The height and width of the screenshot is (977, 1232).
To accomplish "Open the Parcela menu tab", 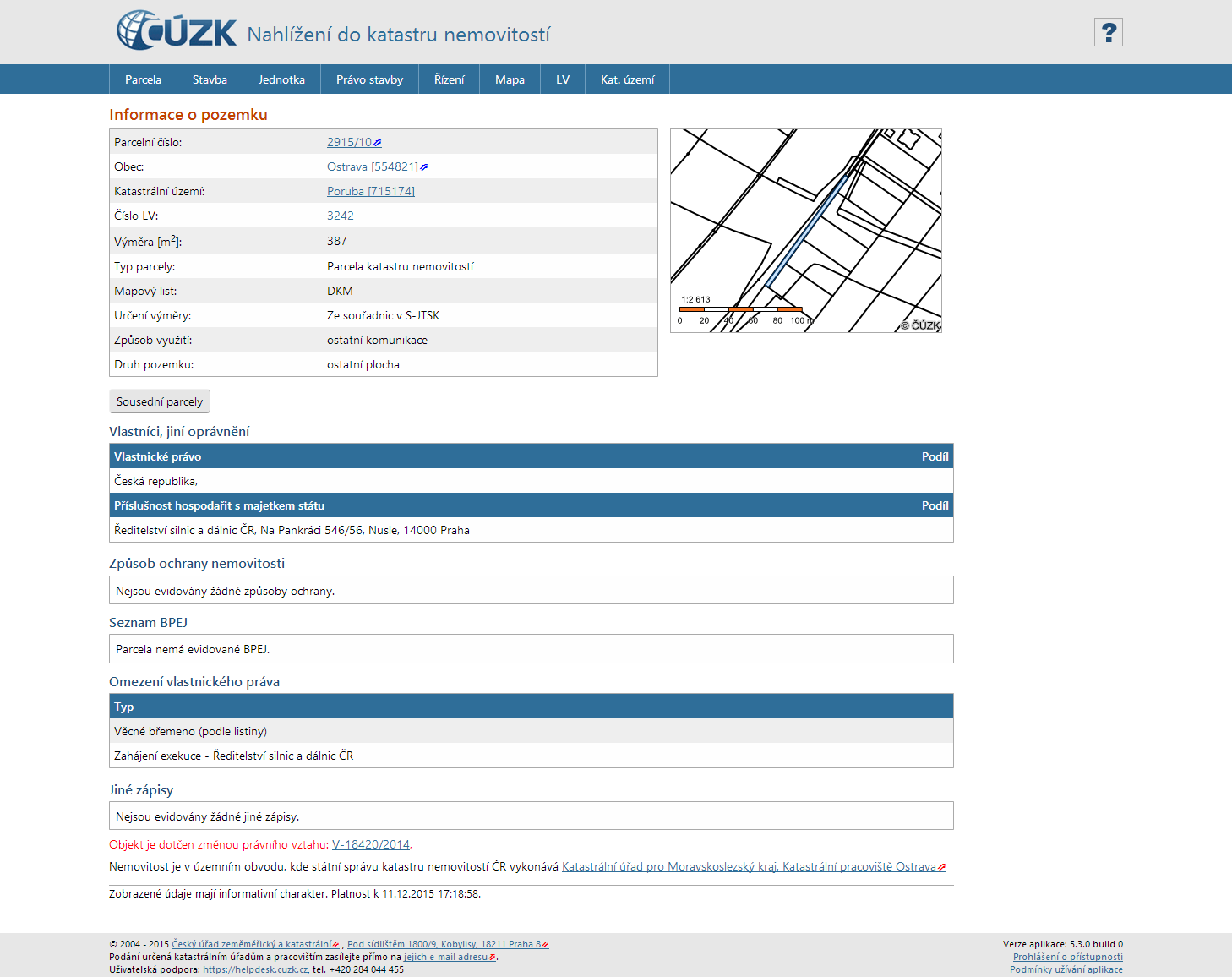I will point(143,79).
